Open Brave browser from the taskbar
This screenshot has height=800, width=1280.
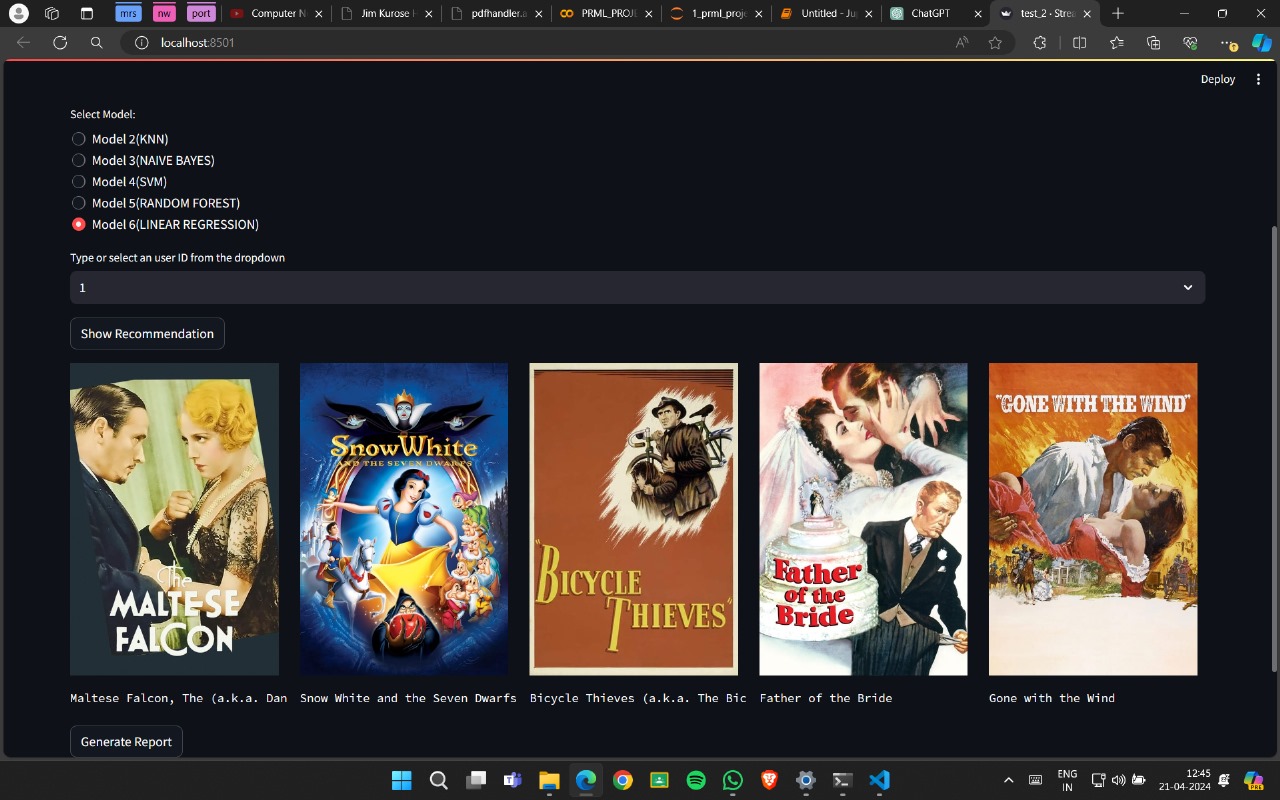click(769, 780)
